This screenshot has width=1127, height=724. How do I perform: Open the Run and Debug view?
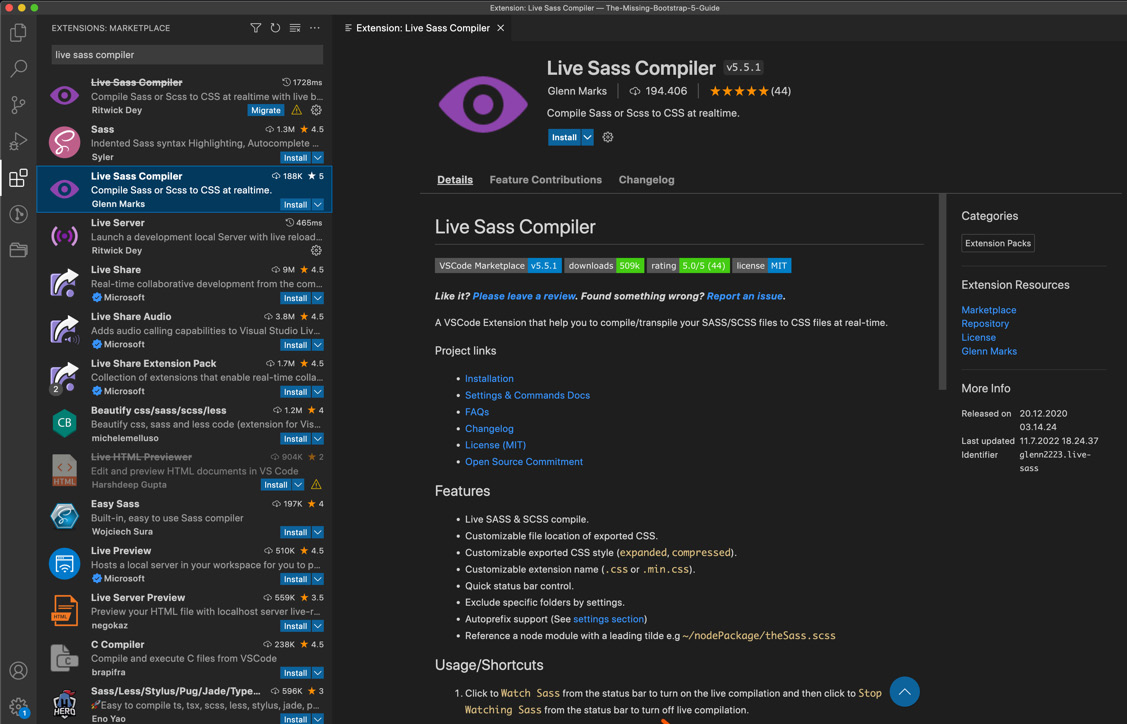pos(17,141)
